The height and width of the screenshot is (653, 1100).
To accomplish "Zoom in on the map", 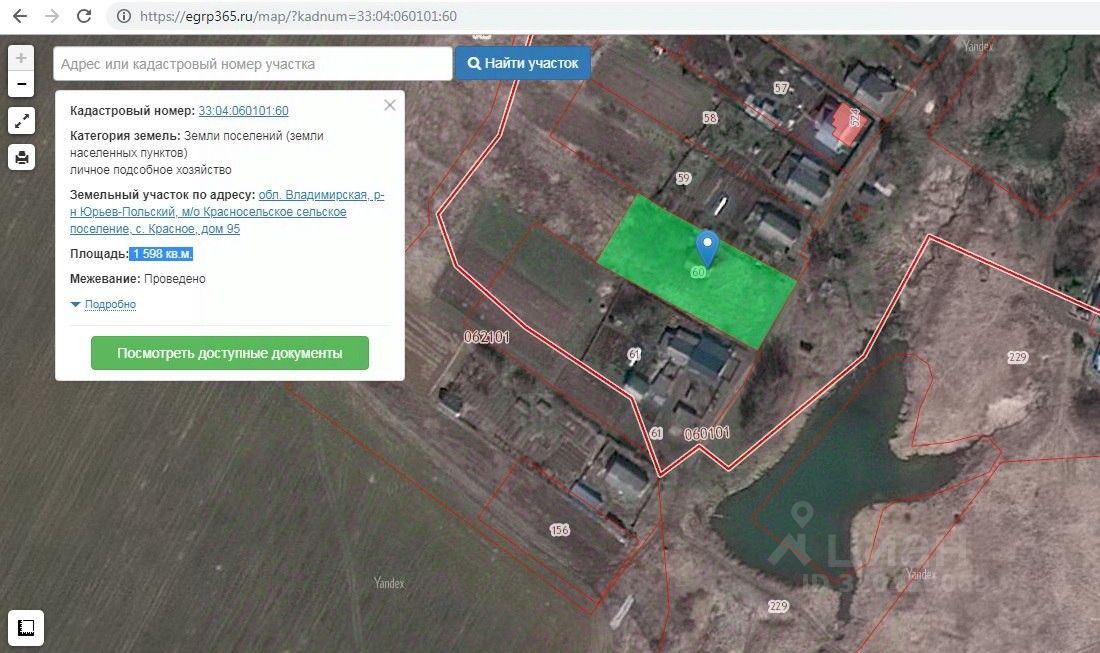I will pos(21,58).
